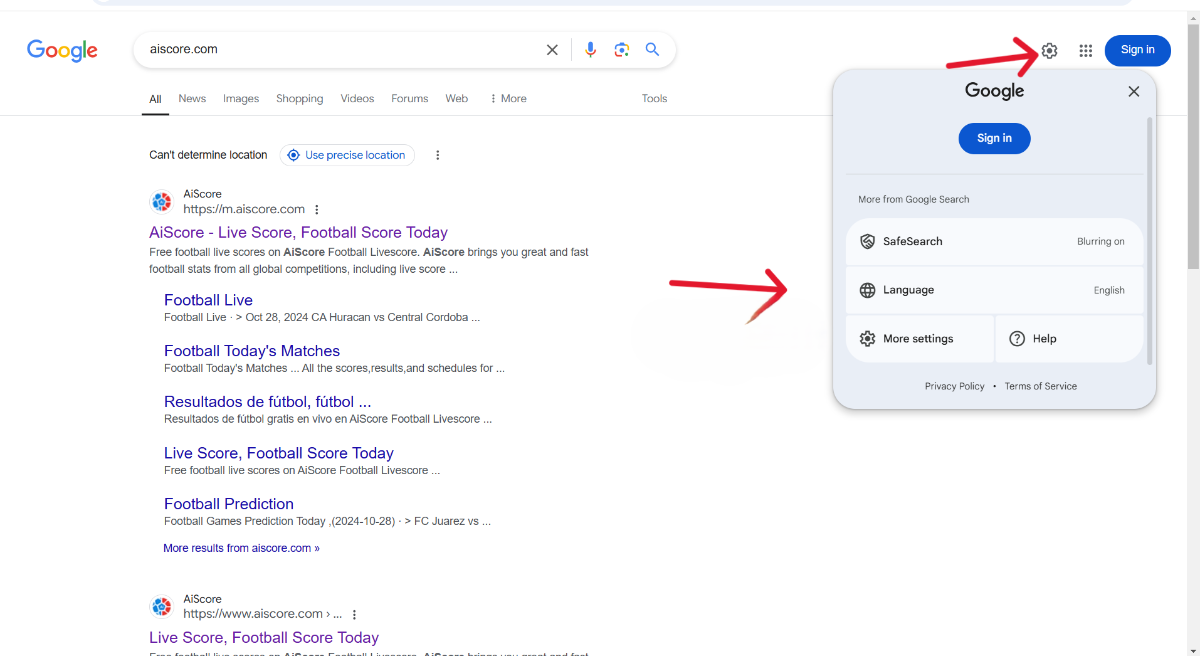
Task: Open location options three-dot menu
Action: pos(437,155)
